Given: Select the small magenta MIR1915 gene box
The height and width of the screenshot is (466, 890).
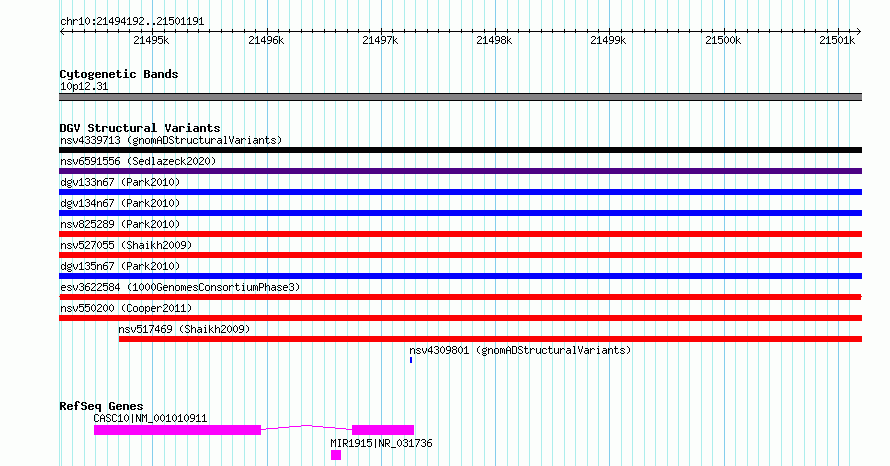Looking at the screenshot, I should coord(336,455).
